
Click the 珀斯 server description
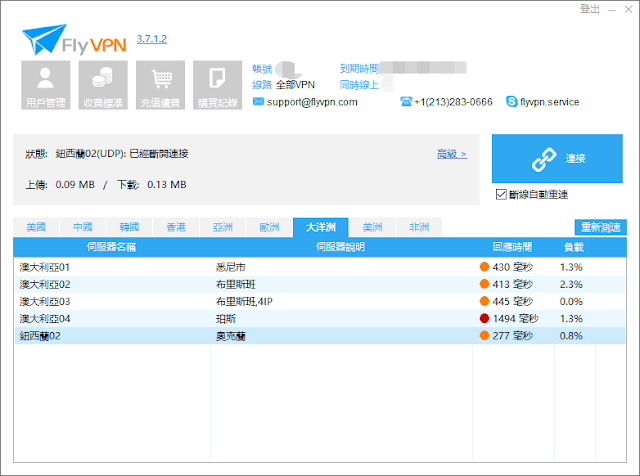[x=226, y=319]
